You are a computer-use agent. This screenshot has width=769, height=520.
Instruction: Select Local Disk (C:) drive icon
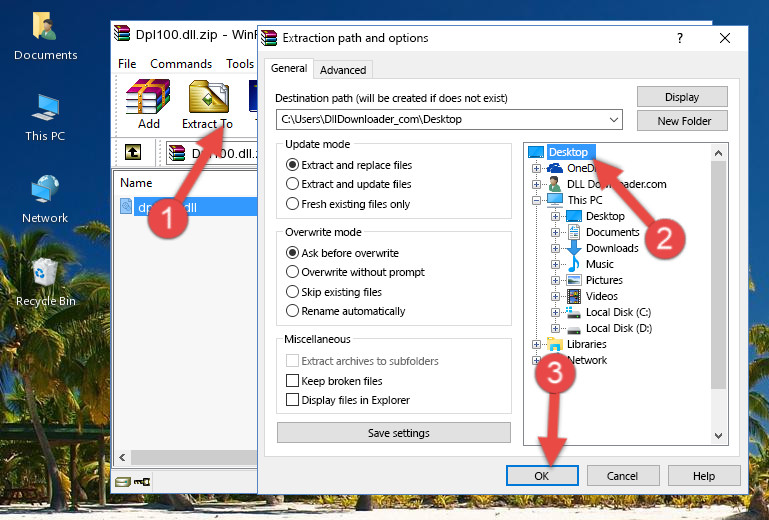[x=574, y=312]
